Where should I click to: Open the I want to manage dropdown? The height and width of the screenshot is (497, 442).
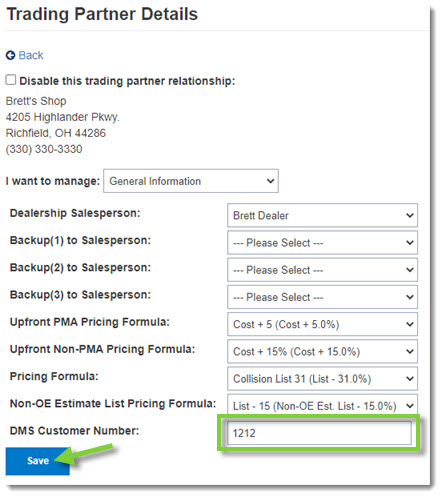click(191, 181)
